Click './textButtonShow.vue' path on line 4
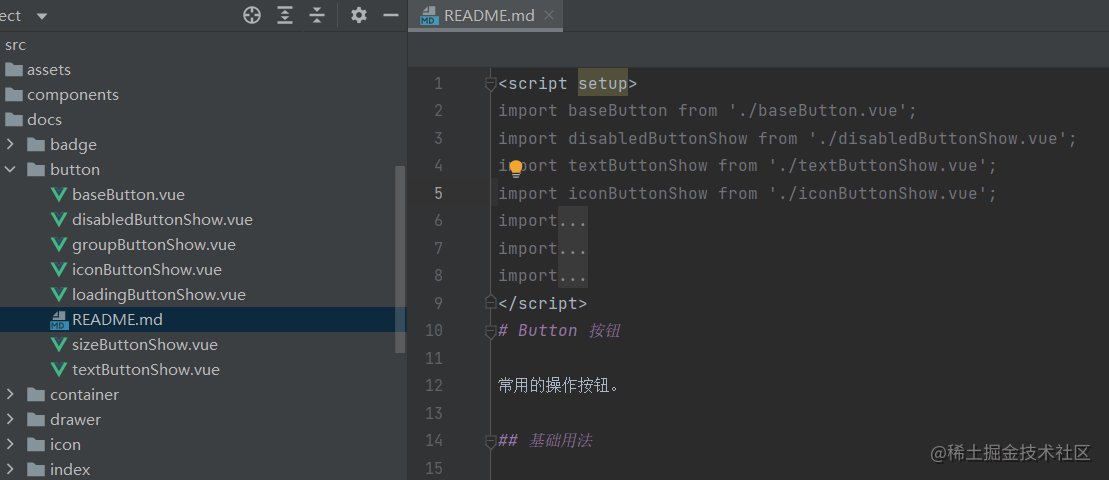The width and height of the screenshot is (1109, 480). [x=879, y=166]
